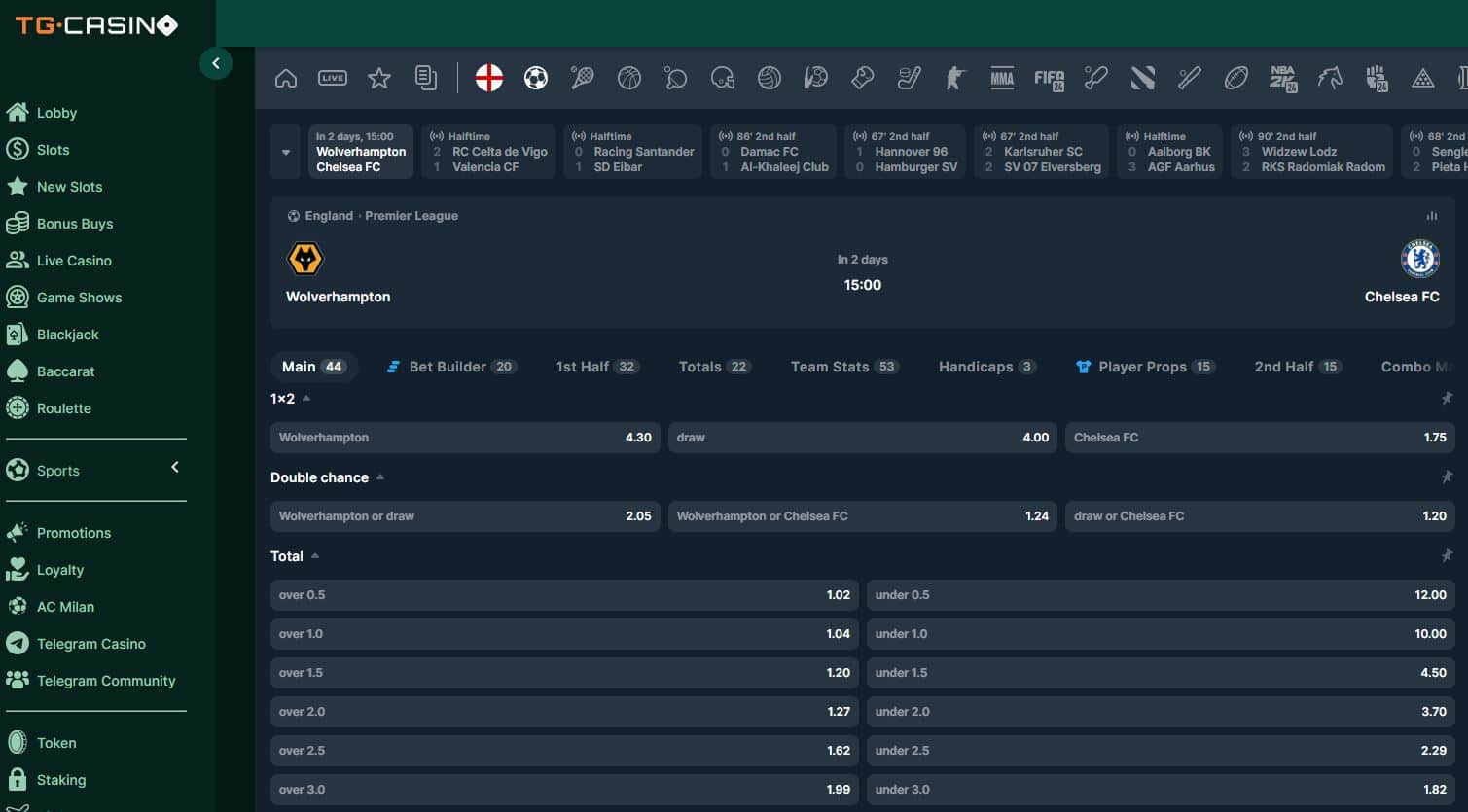Image resolution: width=1468 pixels, height=812 pixels.
Task: Click the Wolverhampton wolf crest
Action: (305, 259)
